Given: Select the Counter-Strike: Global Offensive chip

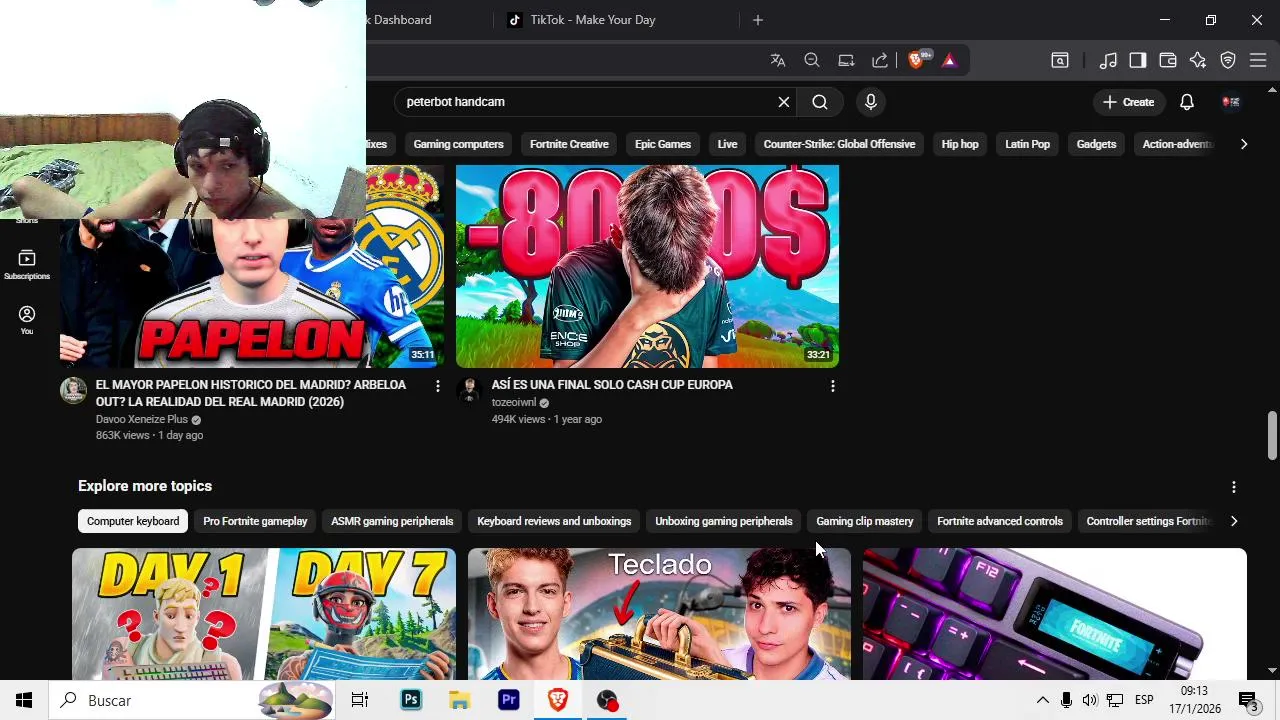Looking at the screenshot, I should [x=839, y=144].
